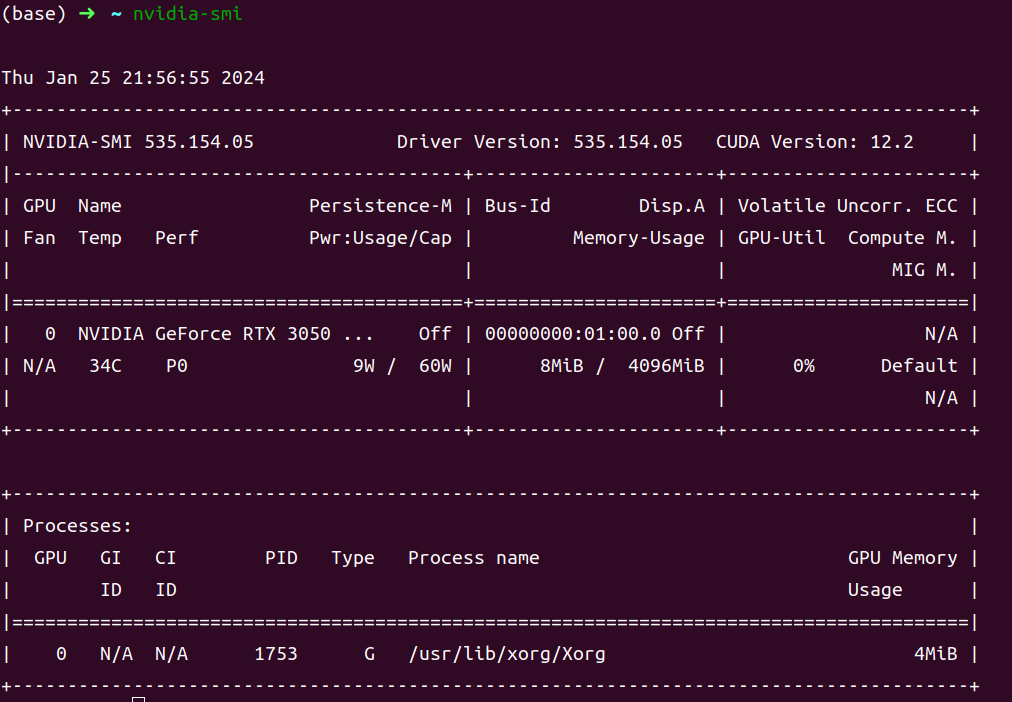The height and width of the screenshot is (702, 1012).
Task: Click the 8MiB / 4096MiB memory usage
Action: click(x=622, y=366)
